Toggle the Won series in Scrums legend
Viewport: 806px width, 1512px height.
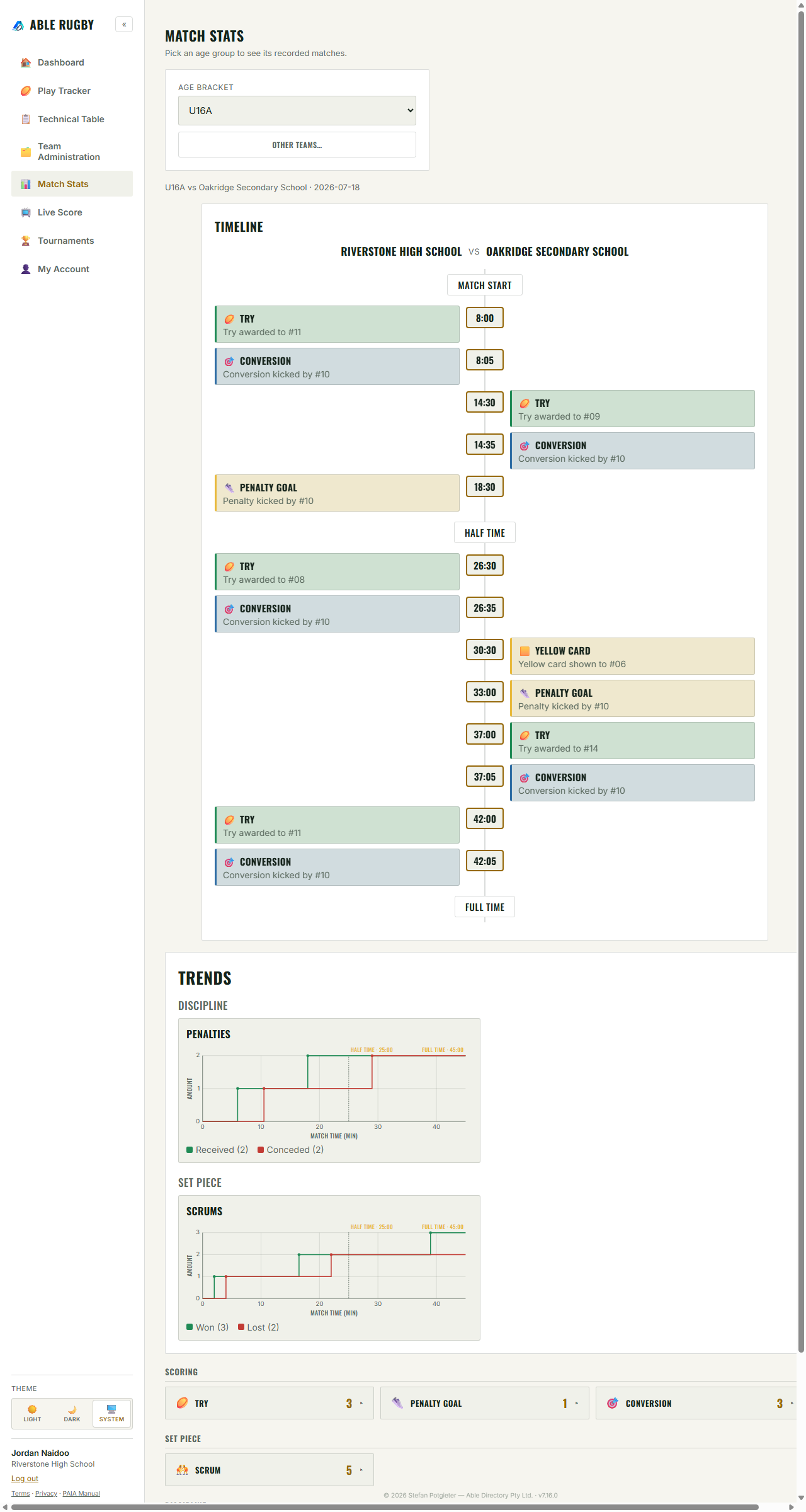pos(208,1327)
